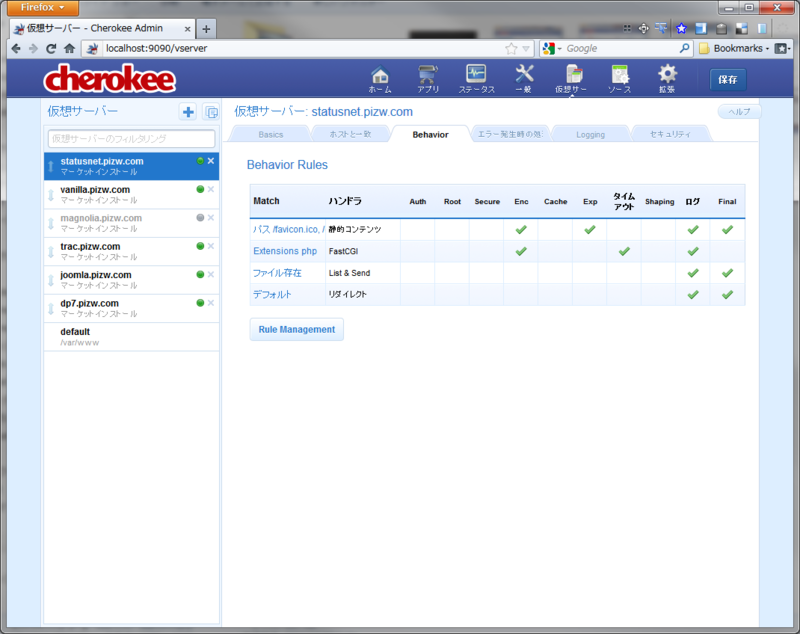Open the Extensions php rule link
Viewport: 800px width, 634px height.
coord(285,251)
